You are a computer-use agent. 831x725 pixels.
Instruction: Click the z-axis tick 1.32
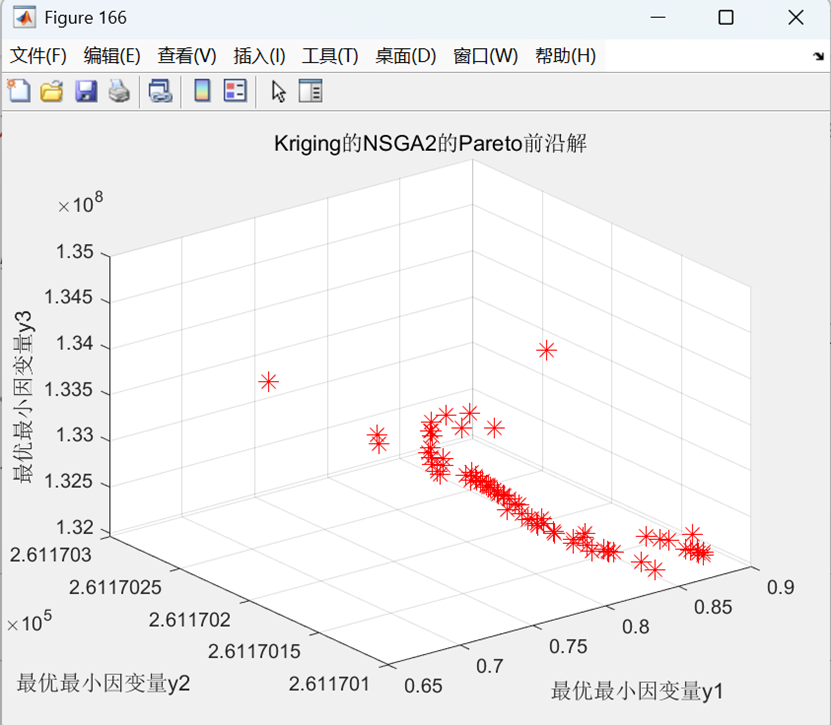(x=75, y=528)
